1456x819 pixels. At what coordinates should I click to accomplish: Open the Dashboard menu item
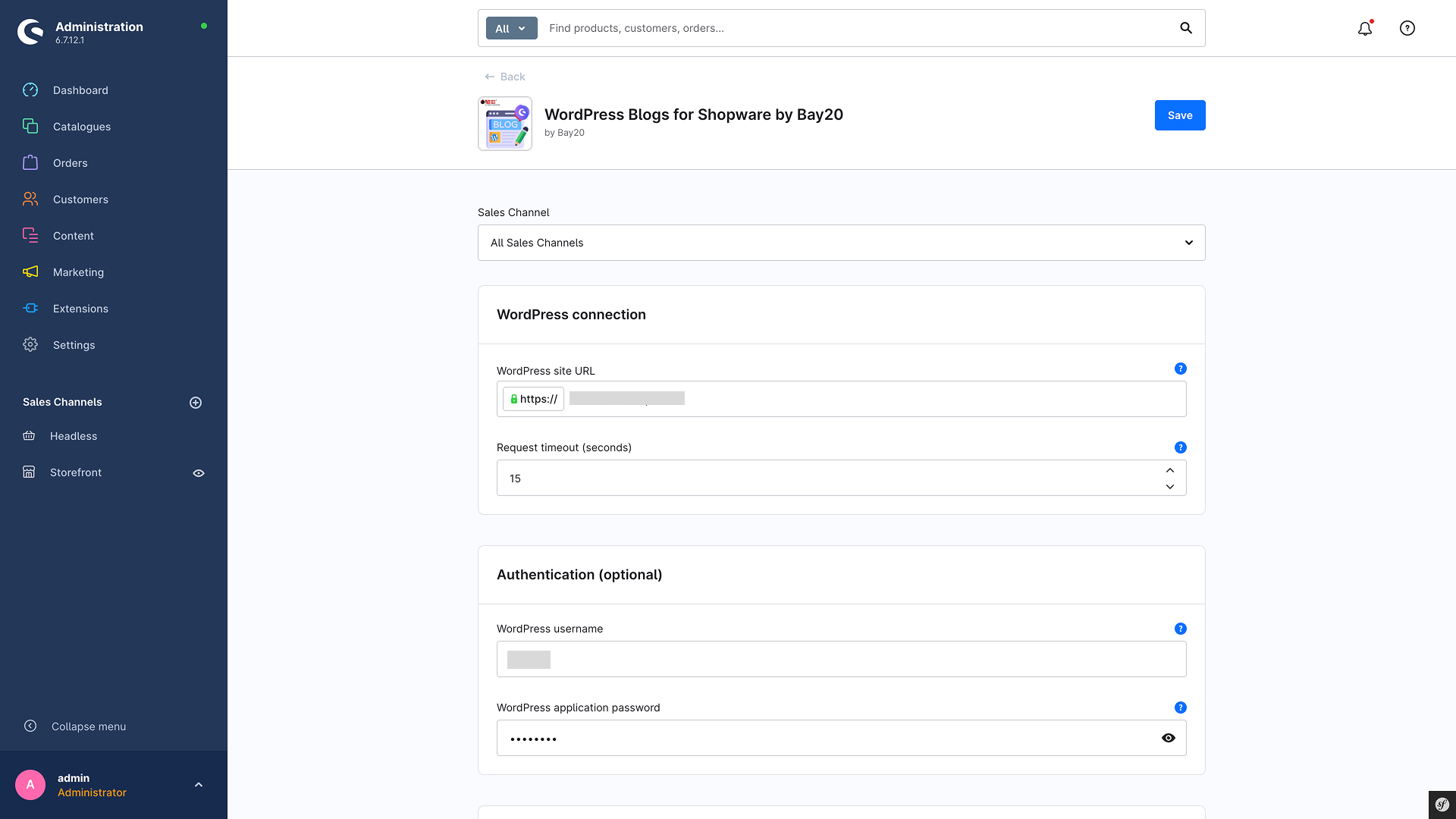tap(80, 90)
